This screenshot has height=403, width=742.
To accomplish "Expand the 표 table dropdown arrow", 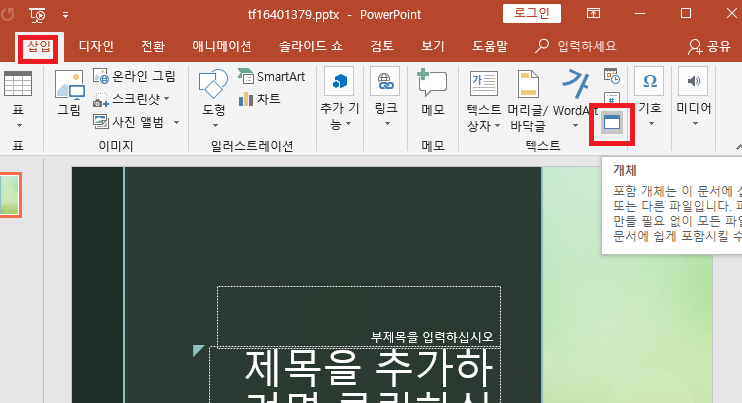I will click(x=19, y=125).
